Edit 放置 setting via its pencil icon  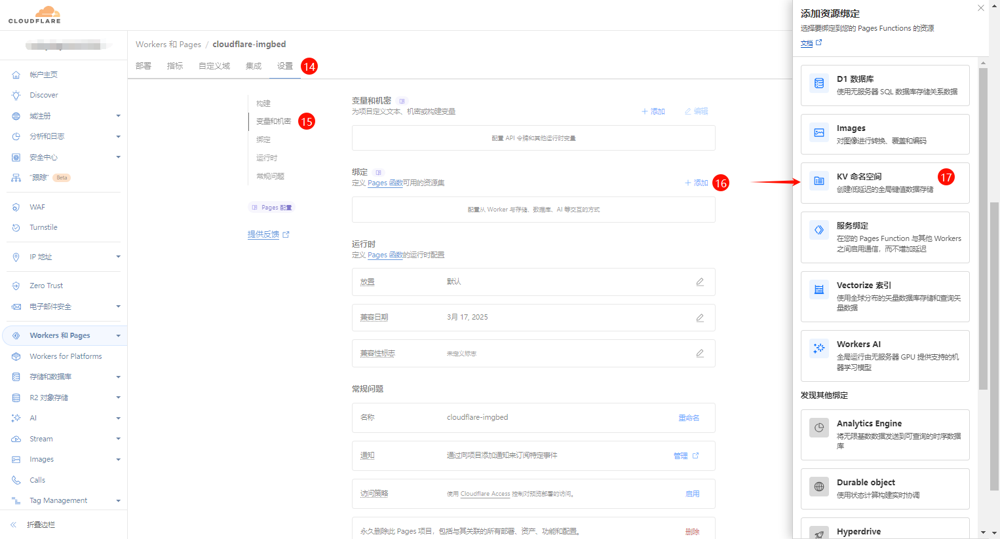click(699, 282)
